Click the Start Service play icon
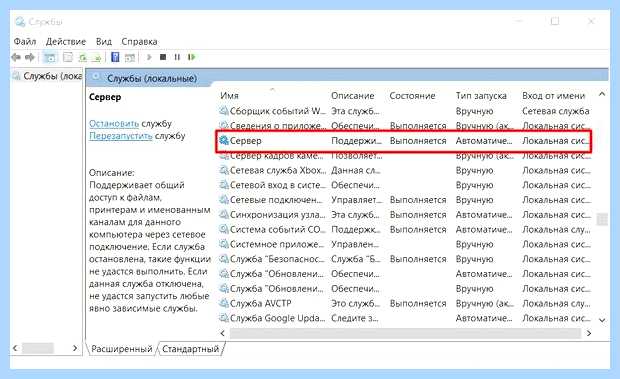The image size is (620, 379). point(149,57)
